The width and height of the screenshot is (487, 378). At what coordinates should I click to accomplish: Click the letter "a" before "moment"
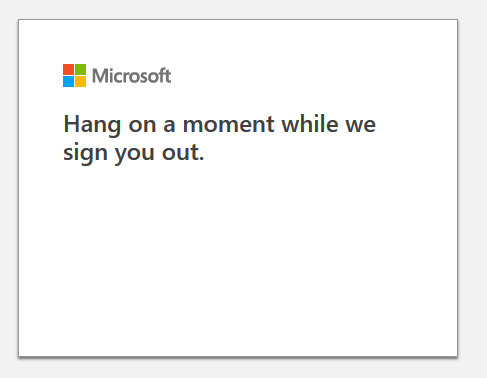[x=169, y=126]
